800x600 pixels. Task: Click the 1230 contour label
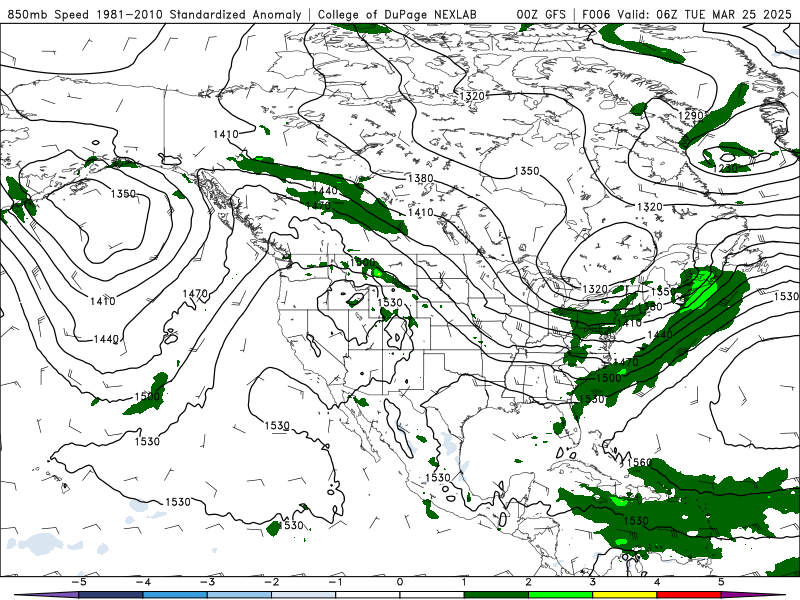click(x=725, y=168)
